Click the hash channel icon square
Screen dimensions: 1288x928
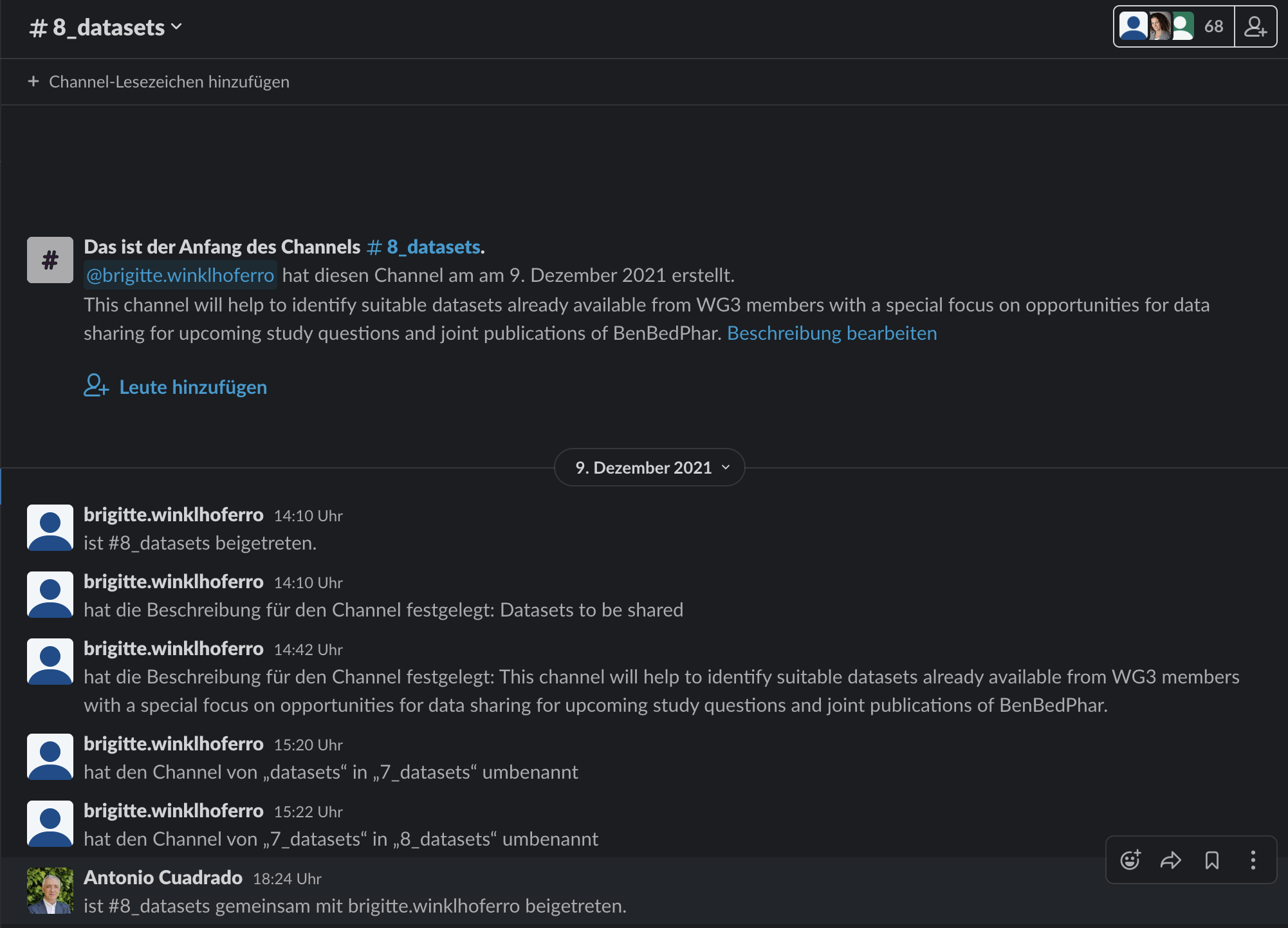(x=50, y=260)
